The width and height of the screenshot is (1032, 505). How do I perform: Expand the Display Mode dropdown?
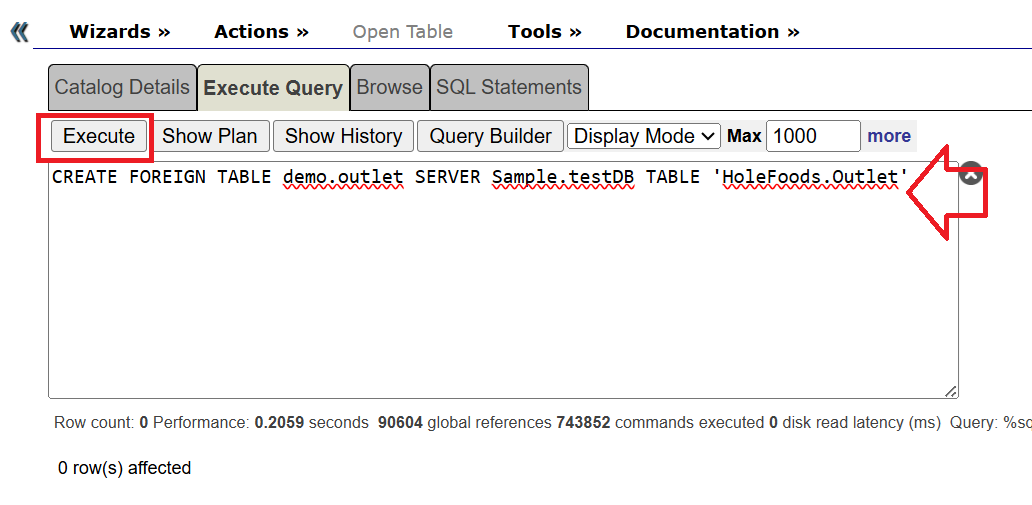pos(644,136)
